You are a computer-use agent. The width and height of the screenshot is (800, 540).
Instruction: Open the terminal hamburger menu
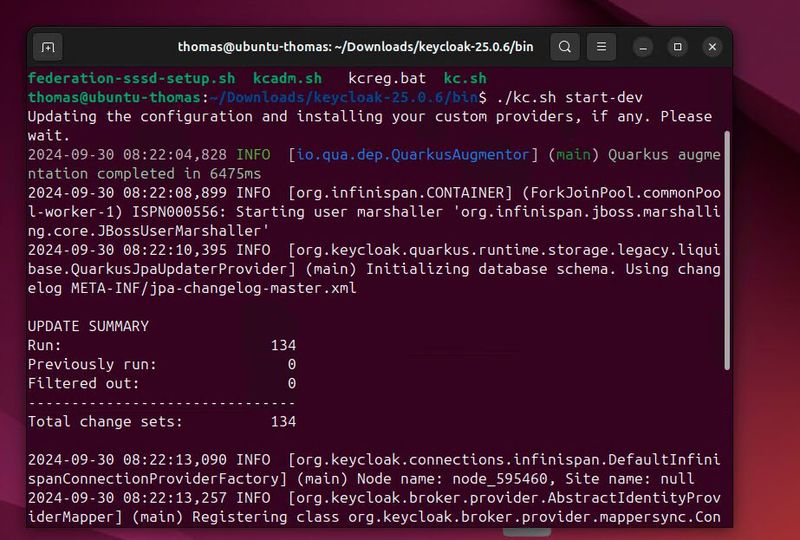tap(602, 47)
